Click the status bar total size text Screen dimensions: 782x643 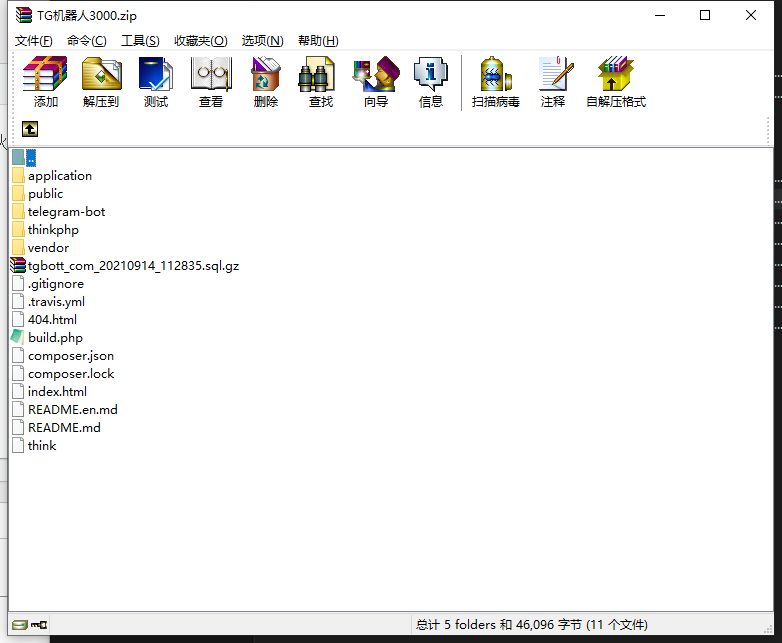point(532,625)
